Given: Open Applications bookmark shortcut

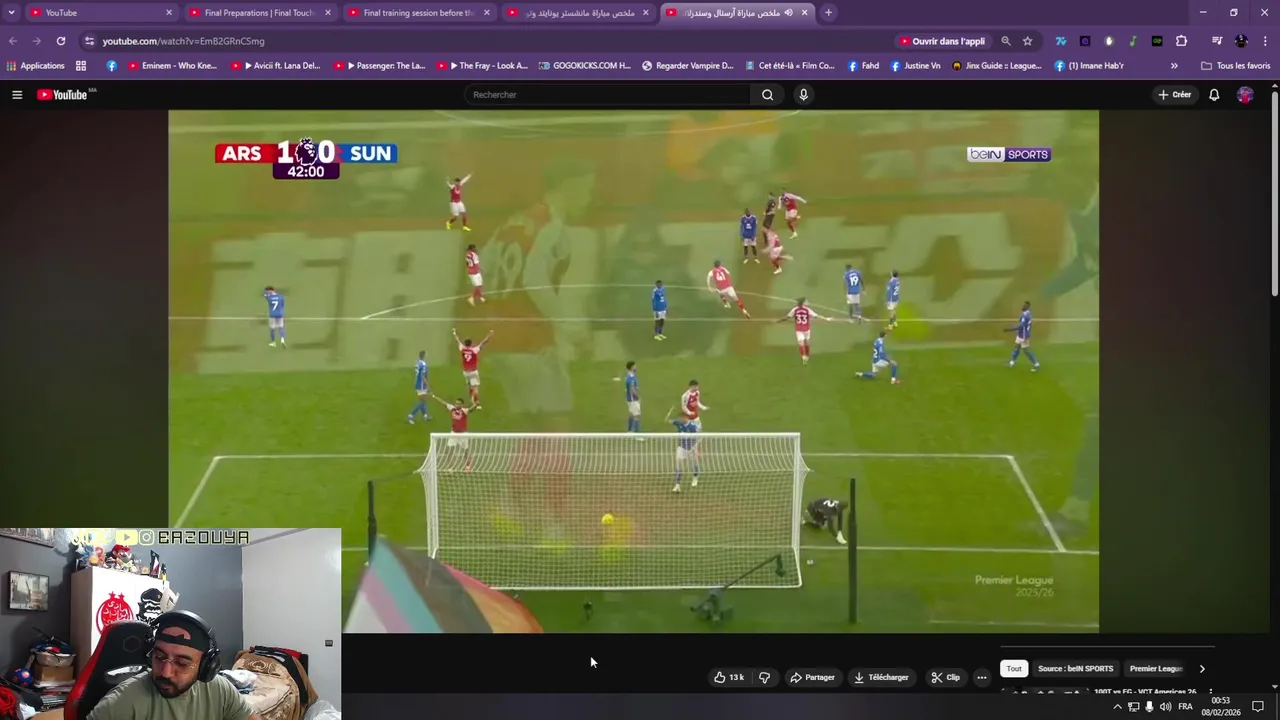Looking at the screenshot, I should [35, 66].
